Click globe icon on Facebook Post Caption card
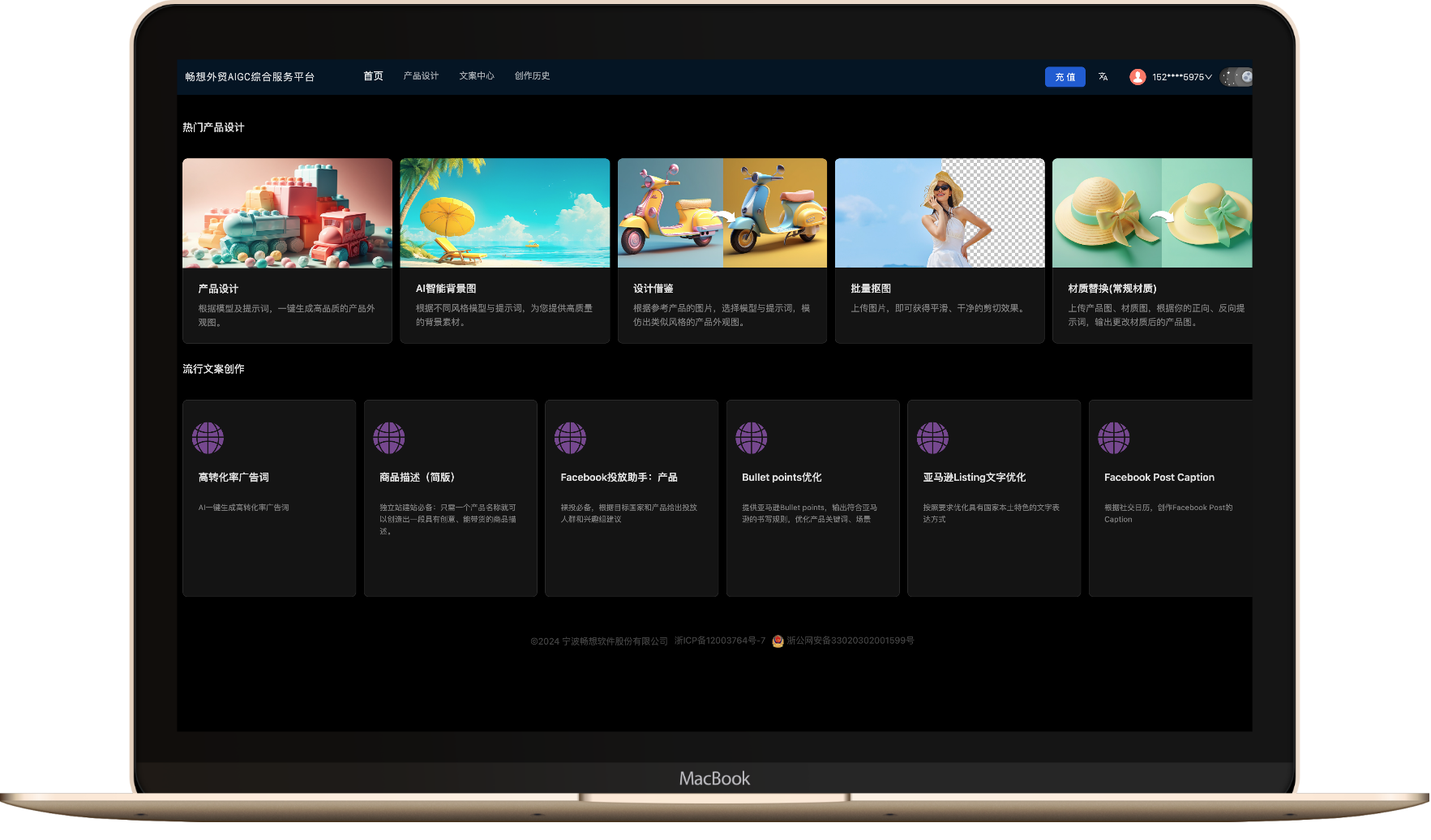1431x840 pixels. point(1114,438)
